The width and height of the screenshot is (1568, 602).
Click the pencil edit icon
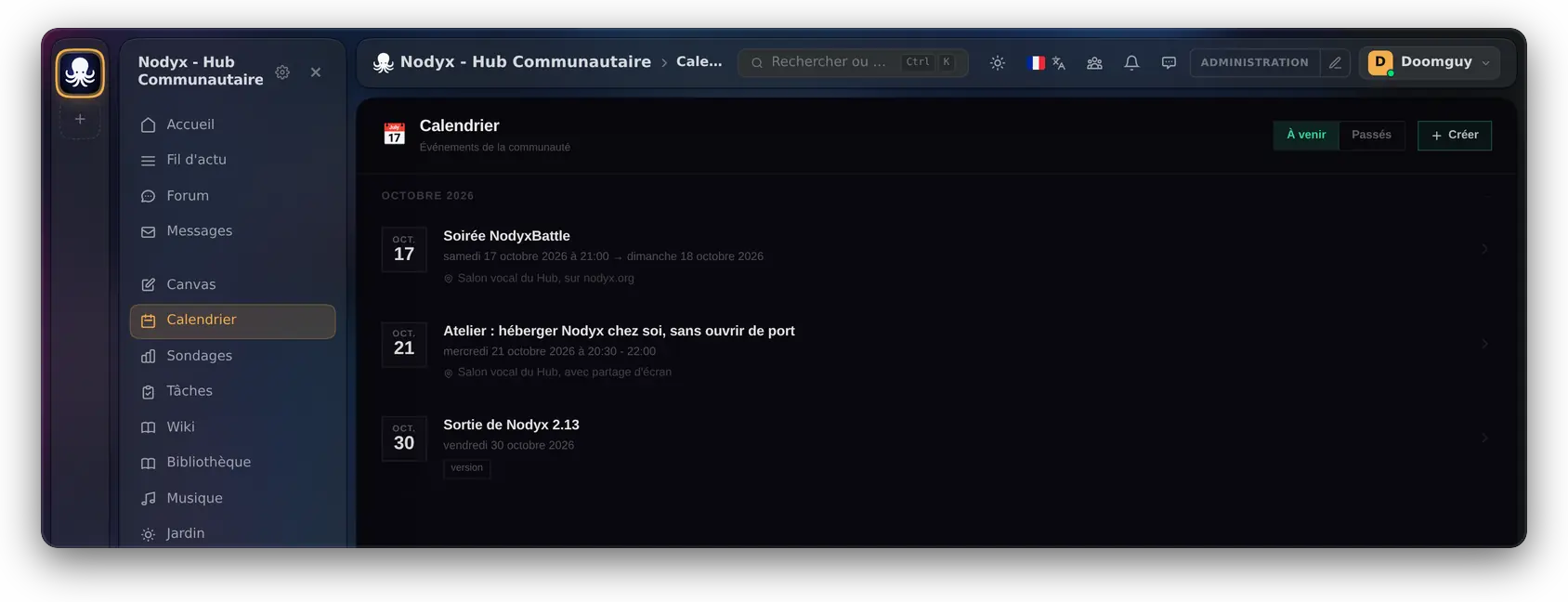(1335, 62)
